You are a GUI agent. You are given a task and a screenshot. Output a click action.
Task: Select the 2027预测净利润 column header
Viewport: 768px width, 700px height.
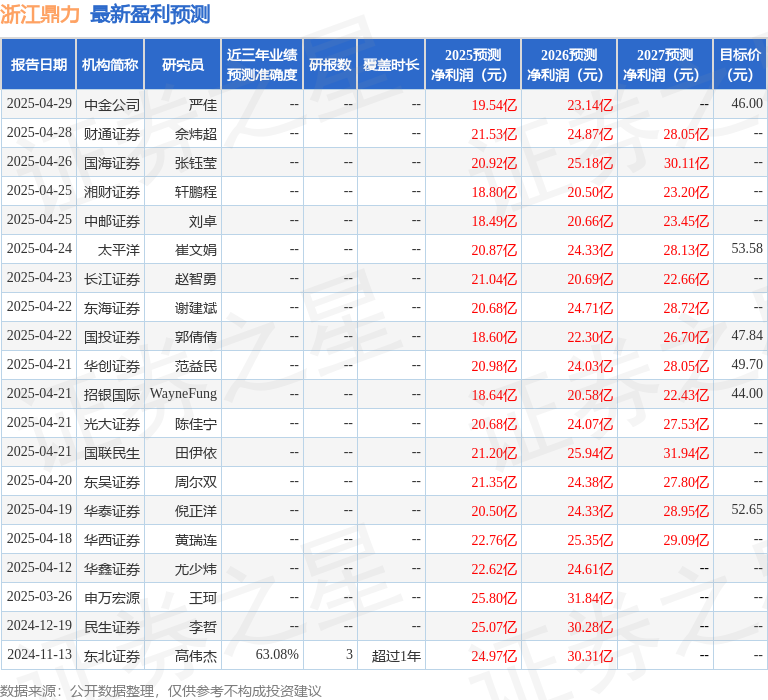[665, 65]
